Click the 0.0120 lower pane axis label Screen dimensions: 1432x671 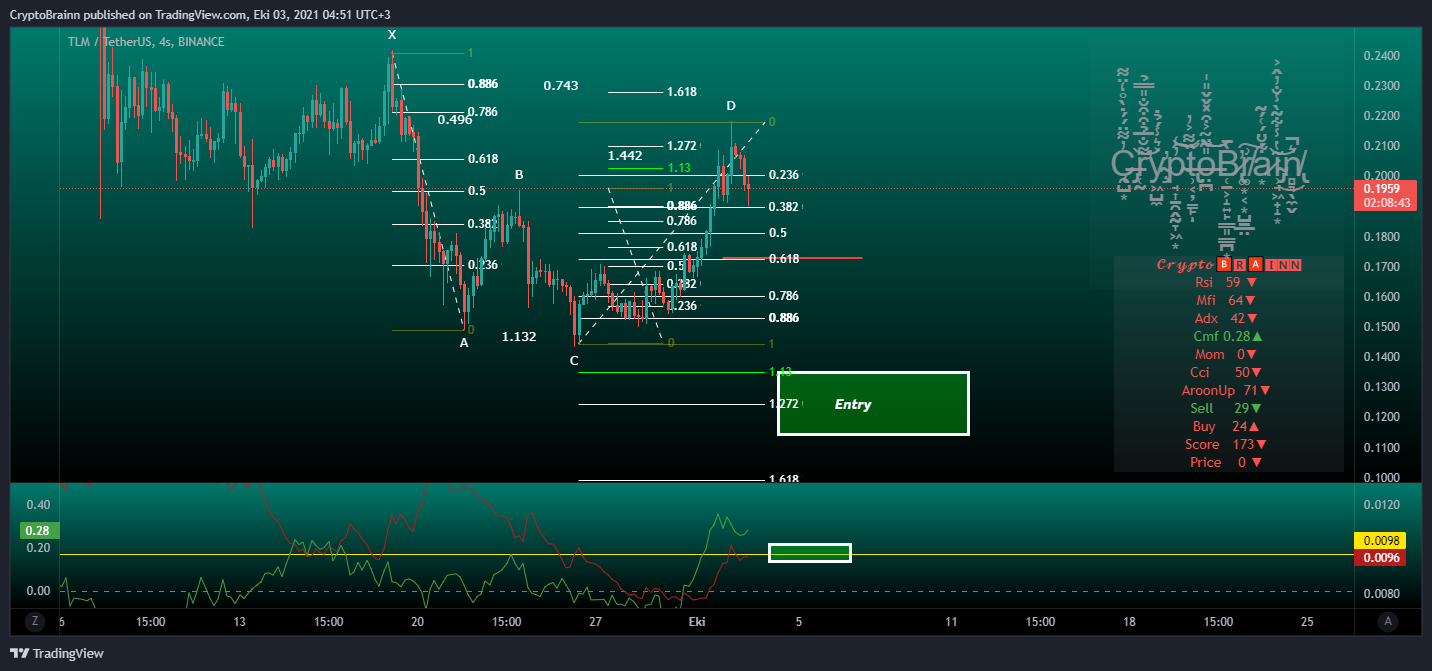pyautogui.click(x=1381, y=505)
